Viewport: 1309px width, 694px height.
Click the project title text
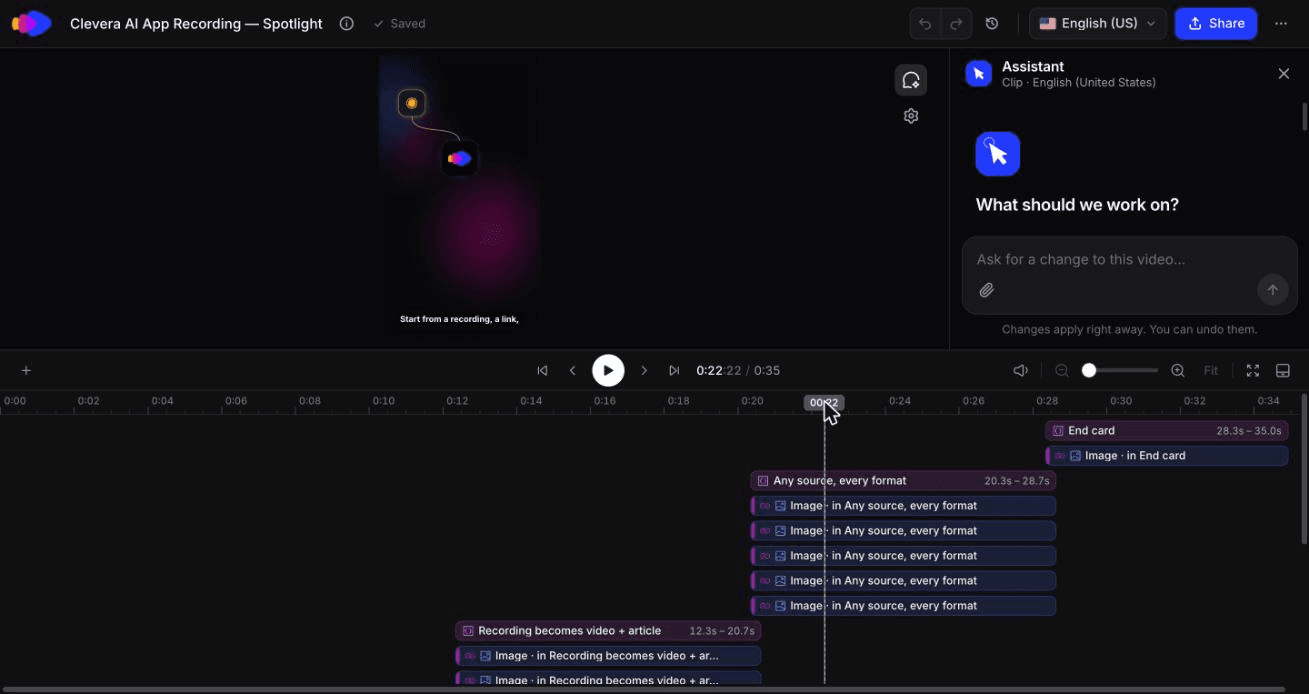tap(196, 23)
